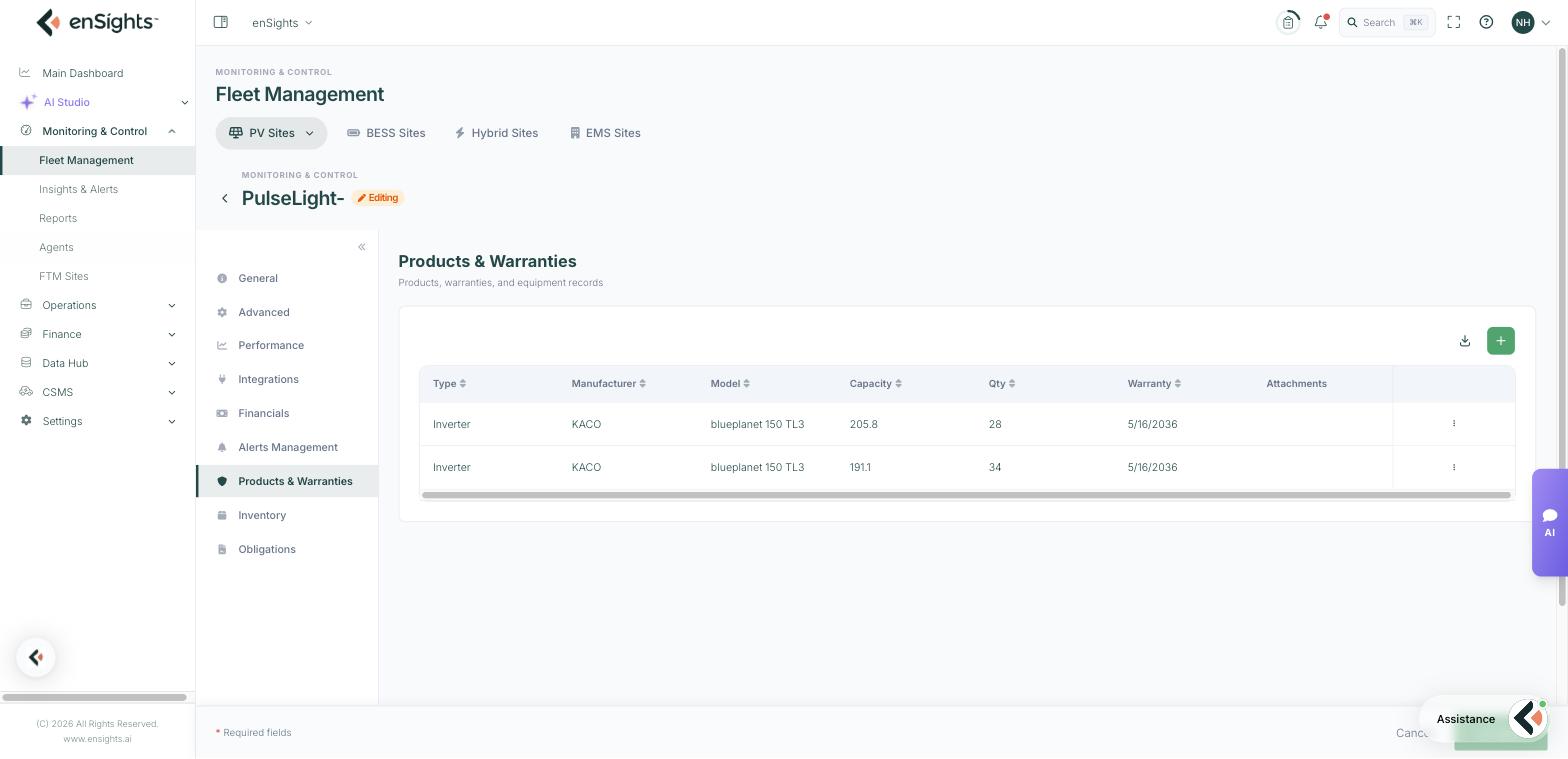Select Fleet Management in sidebar
Screen dimensions: 1568x759
[97, 160]
